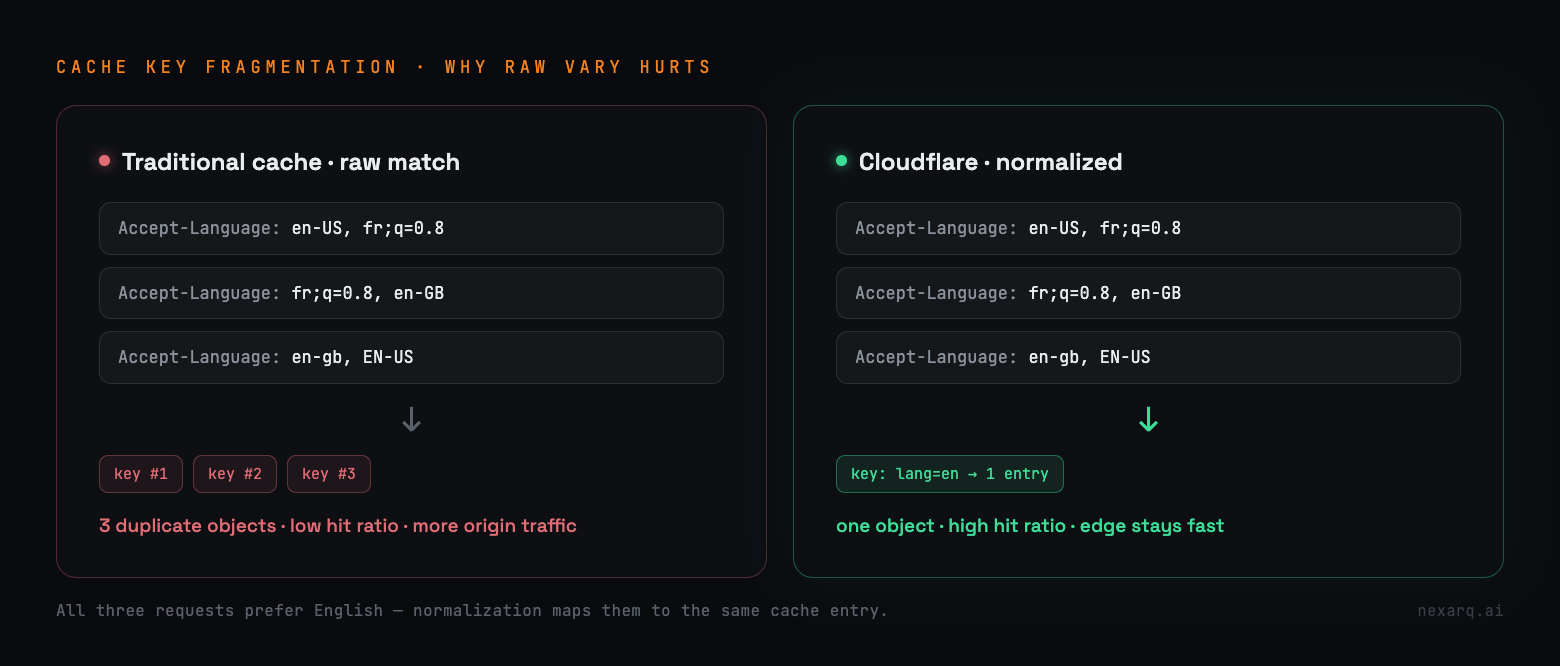Click the red dot beside Traditional cache
The height and width of the screenshot is (666, 1560).
click(105, 161)
